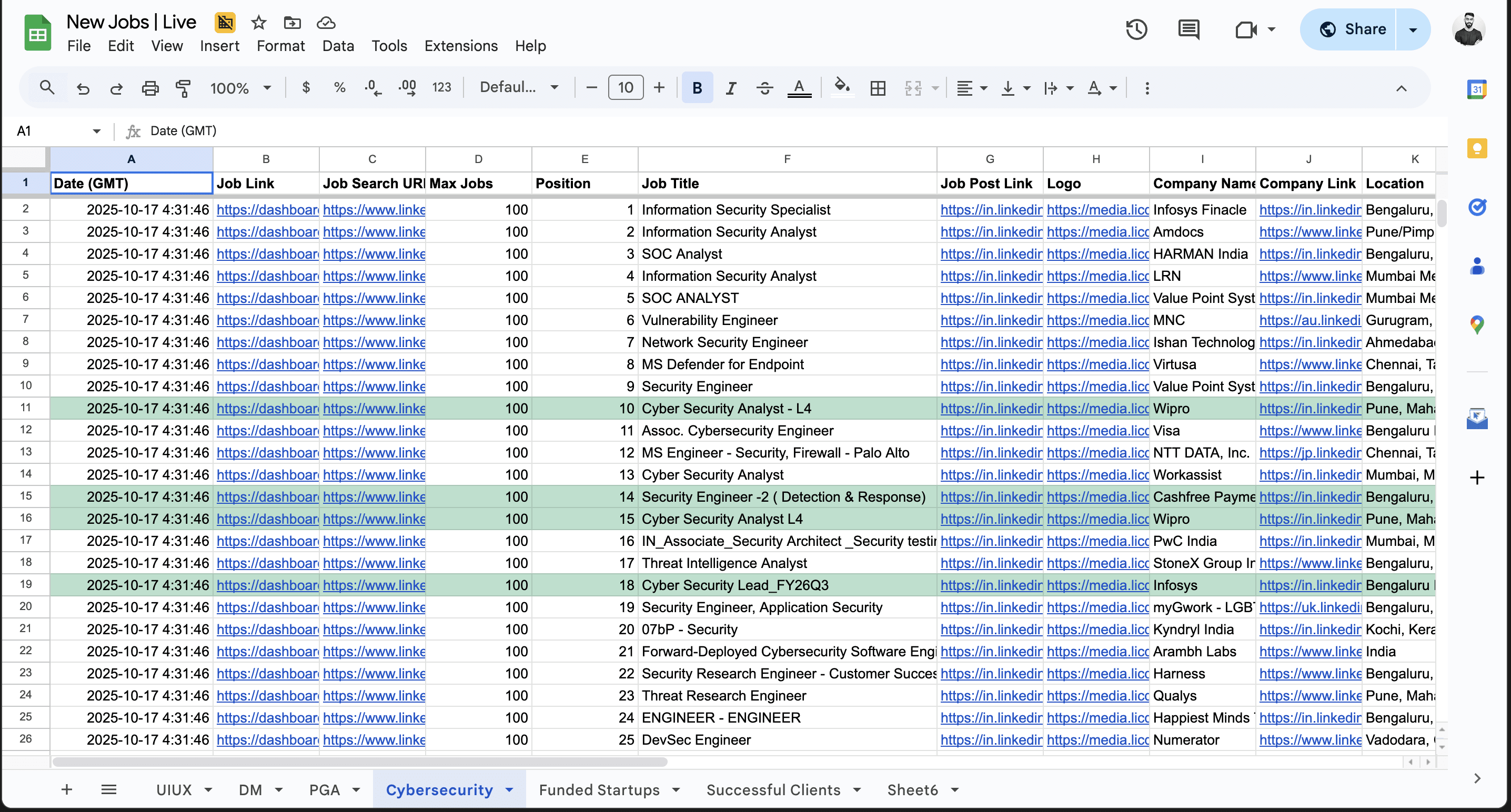
Task: Click the borders grid icon
Action: (878, 88)
